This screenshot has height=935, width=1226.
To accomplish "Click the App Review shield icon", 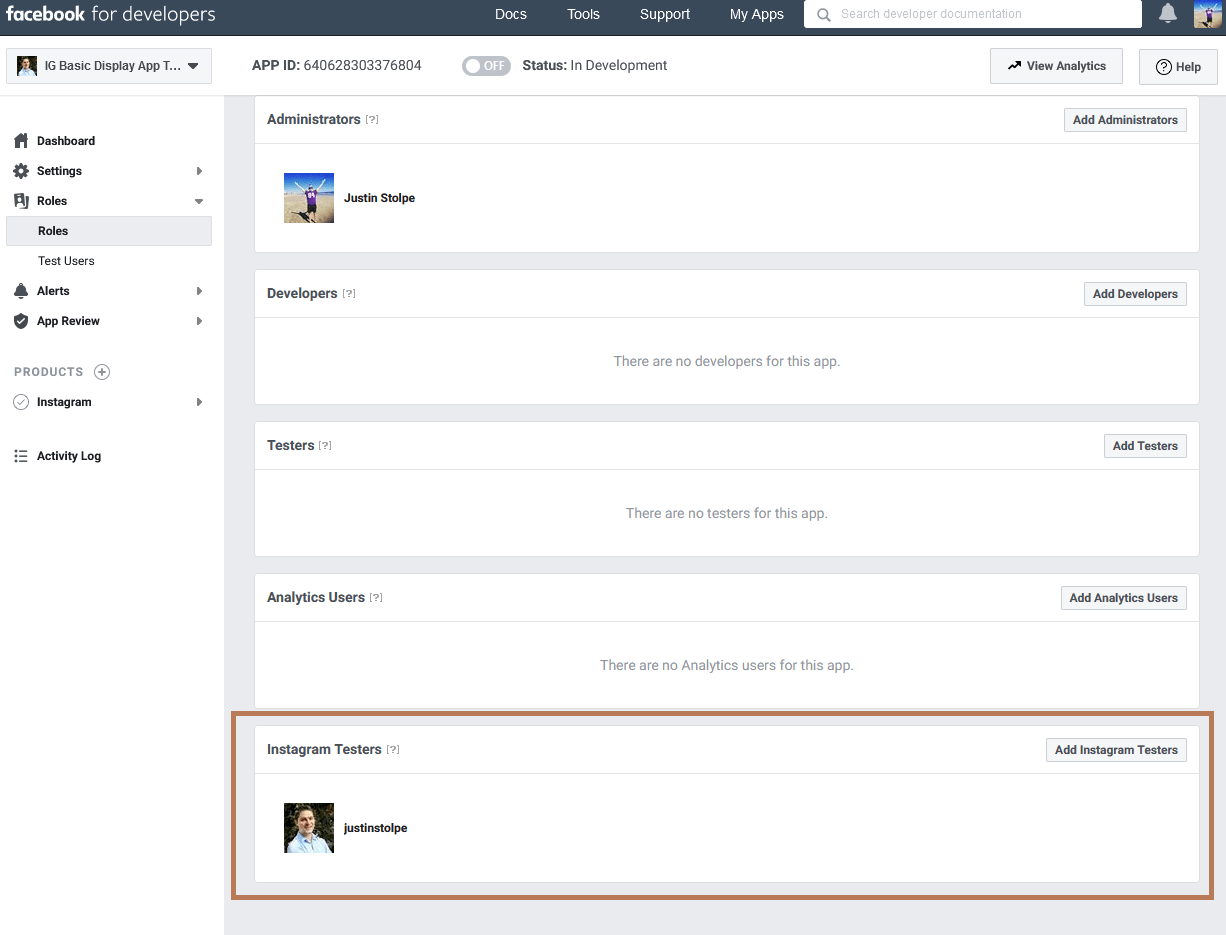I will [21, 321].
